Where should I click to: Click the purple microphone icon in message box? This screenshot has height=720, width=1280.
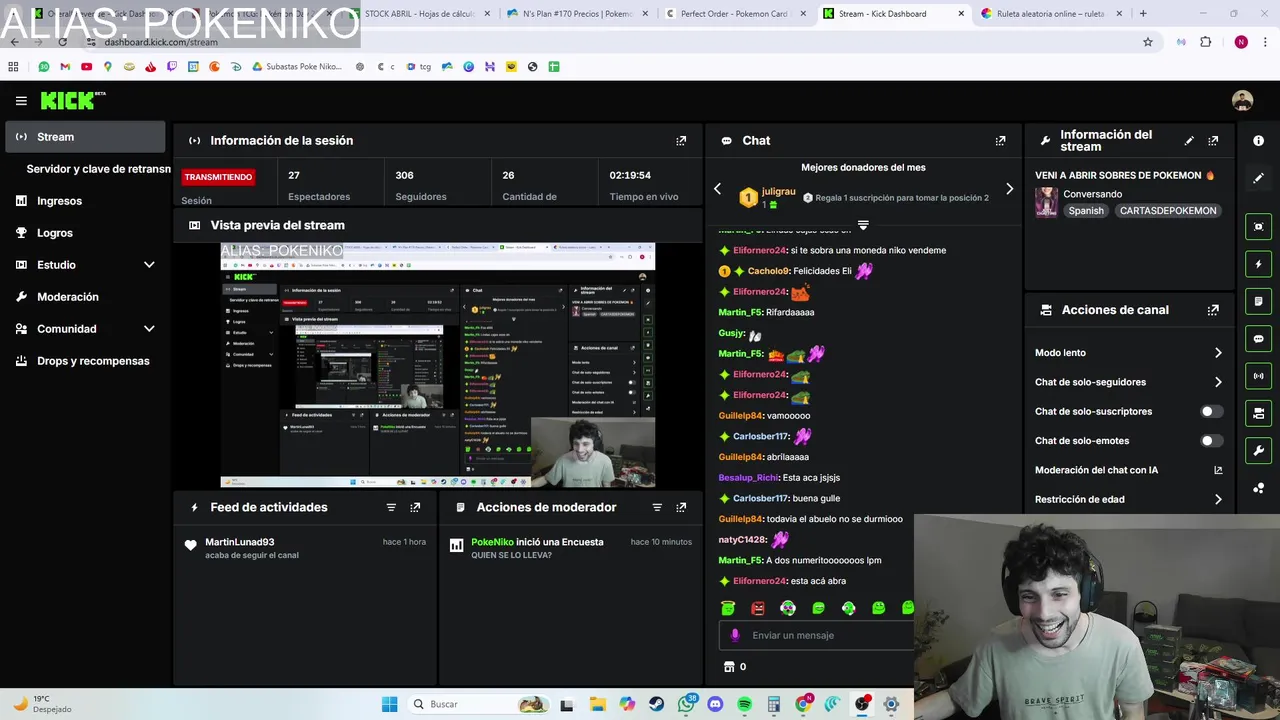point(735,635)
